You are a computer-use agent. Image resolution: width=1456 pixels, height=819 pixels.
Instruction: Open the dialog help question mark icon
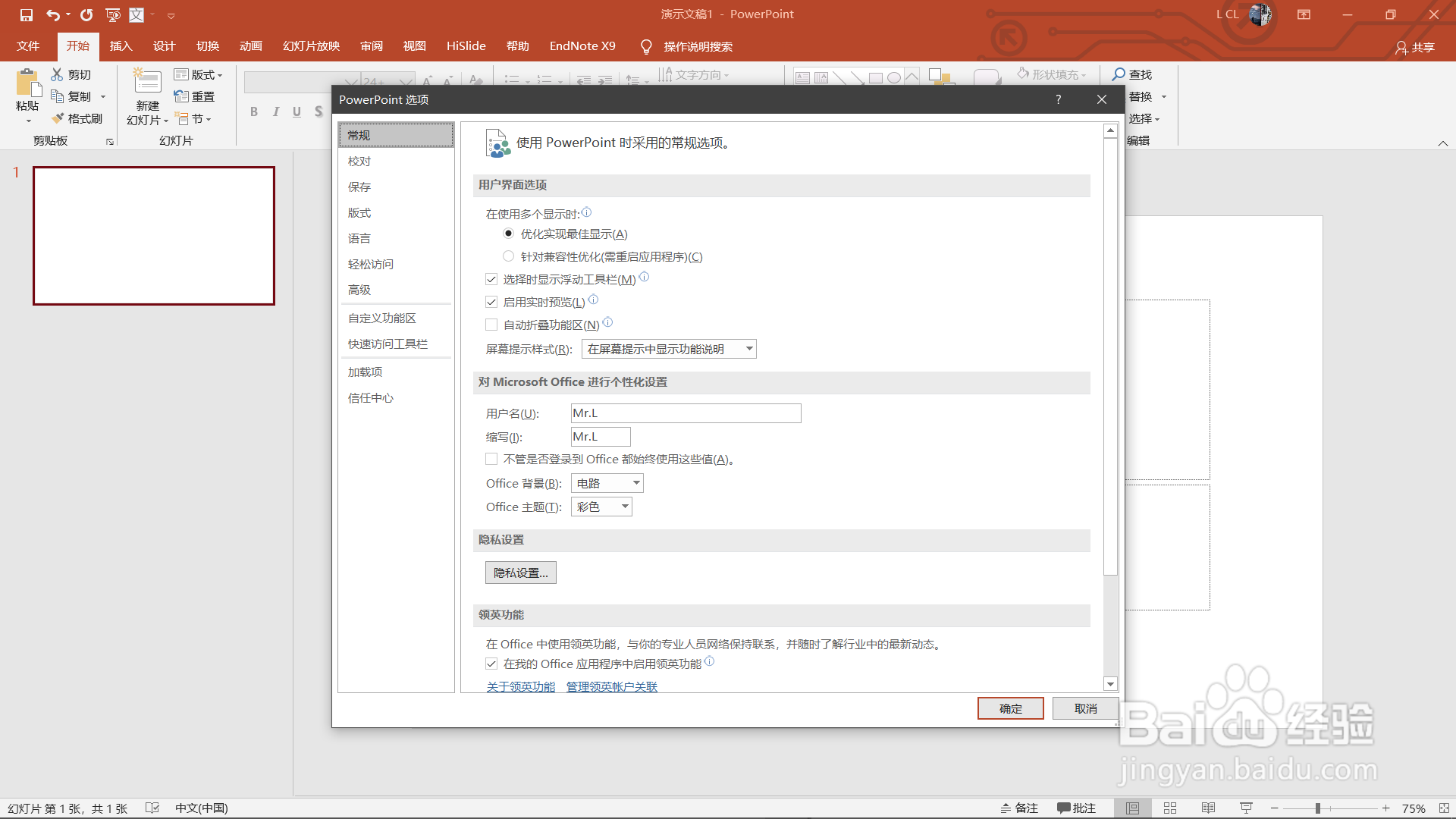(x=1058, y=99)
